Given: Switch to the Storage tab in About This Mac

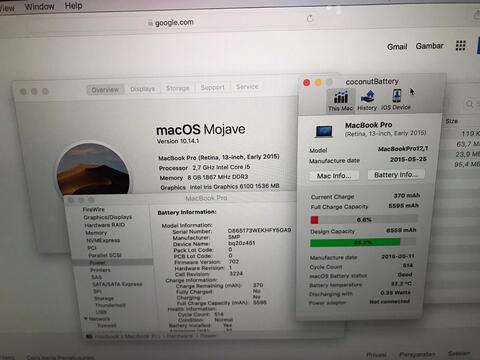Looking at the screenshot, I should [178, 88].
